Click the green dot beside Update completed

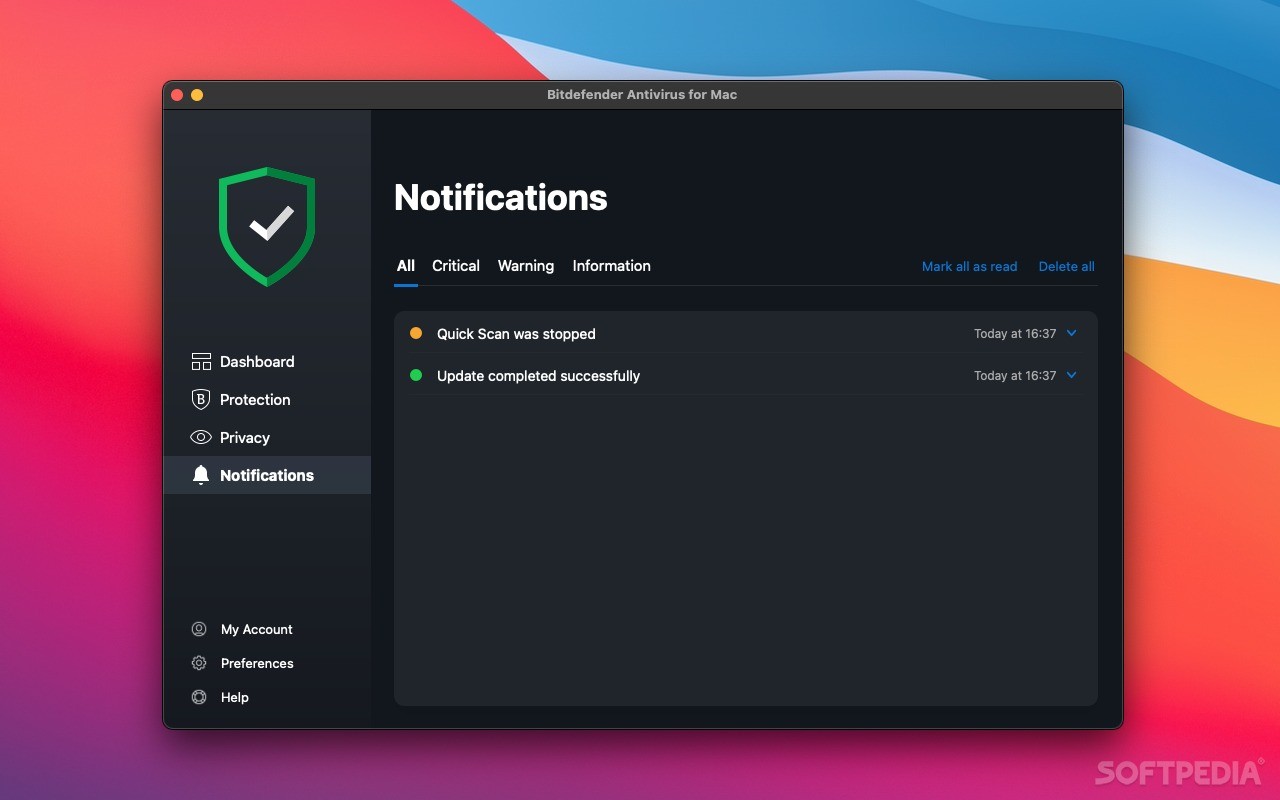coord(416,375)
